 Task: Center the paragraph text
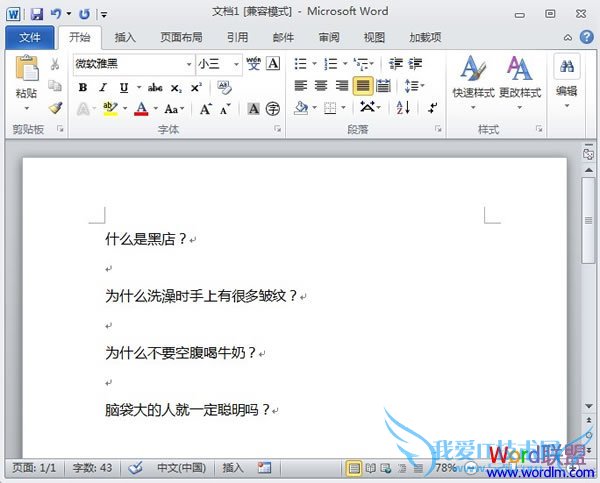pyautogui.click(x=321, y=86)
